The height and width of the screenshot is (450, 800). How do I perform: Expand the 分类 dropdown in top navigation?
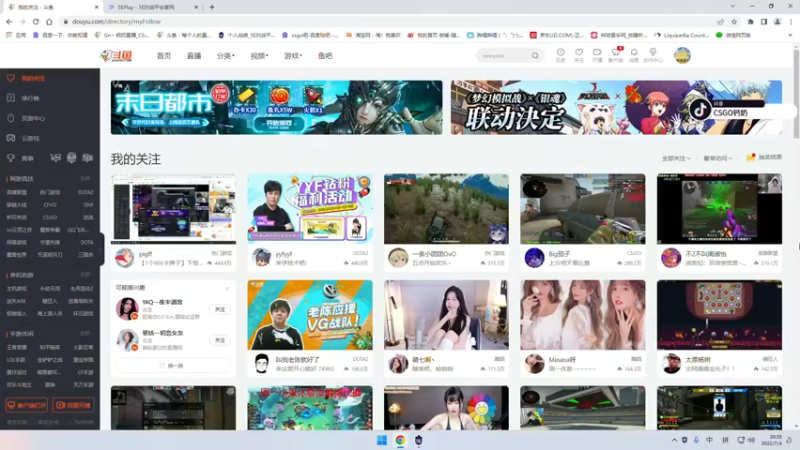pyautogui.click(x=226, y=56)
